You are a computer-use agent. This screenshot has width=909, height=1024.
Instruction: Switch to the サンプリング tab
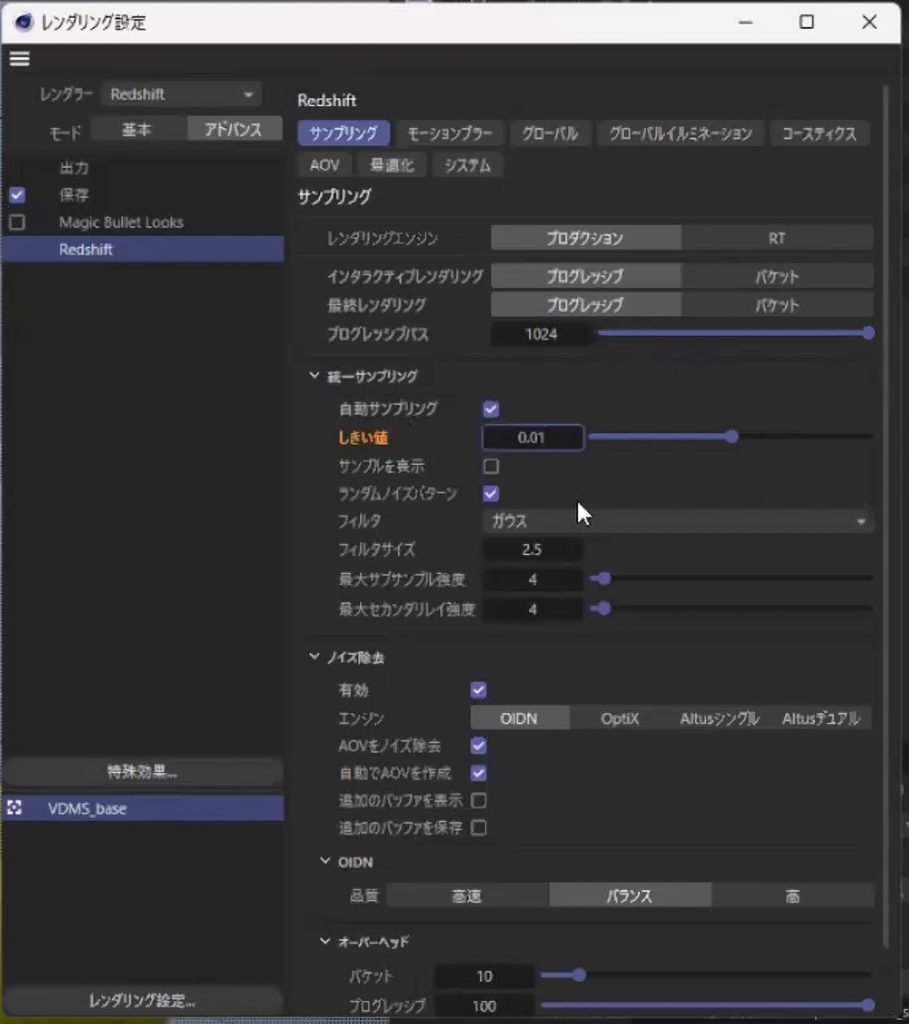[343, 134]
